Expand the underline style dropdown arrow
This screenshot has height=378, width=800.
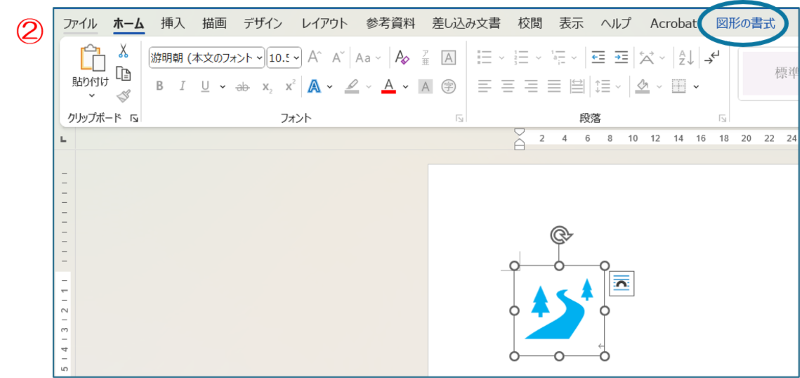[x=222, y=87]
